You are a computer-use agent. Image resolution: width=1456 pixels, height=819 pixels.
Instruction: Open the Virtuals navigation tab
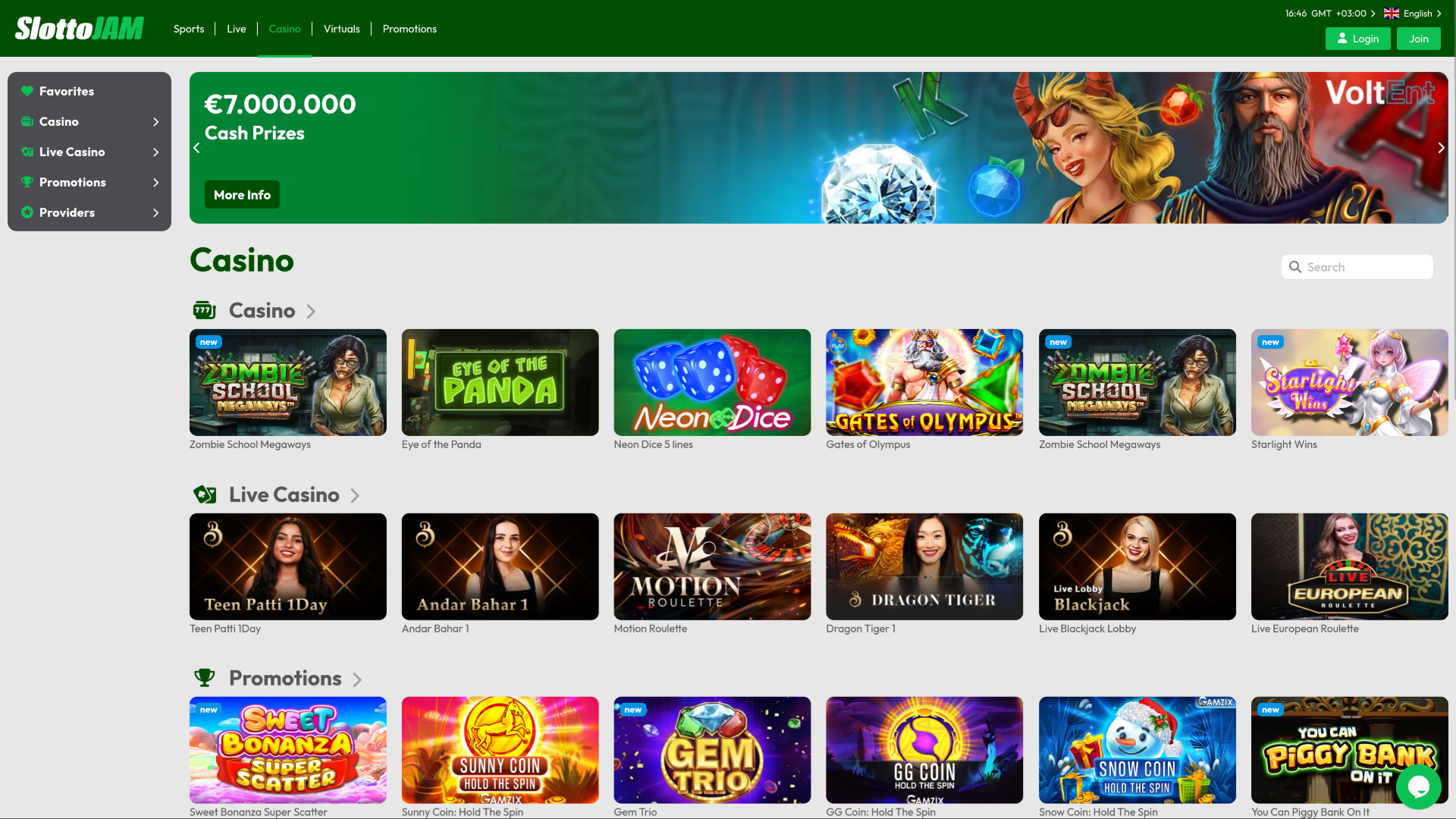click(x=341, y=29)
